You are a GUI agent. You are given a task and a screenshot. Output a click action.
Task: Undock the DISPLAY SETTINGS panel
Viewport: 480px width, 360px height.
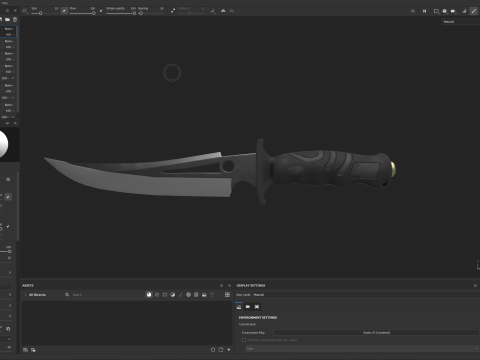(x=475, y=286)
